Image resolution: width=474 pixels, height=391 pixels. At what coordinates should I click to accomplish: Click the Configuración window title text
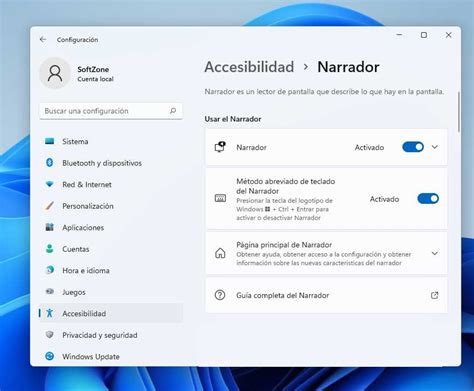tap(77, 40)
